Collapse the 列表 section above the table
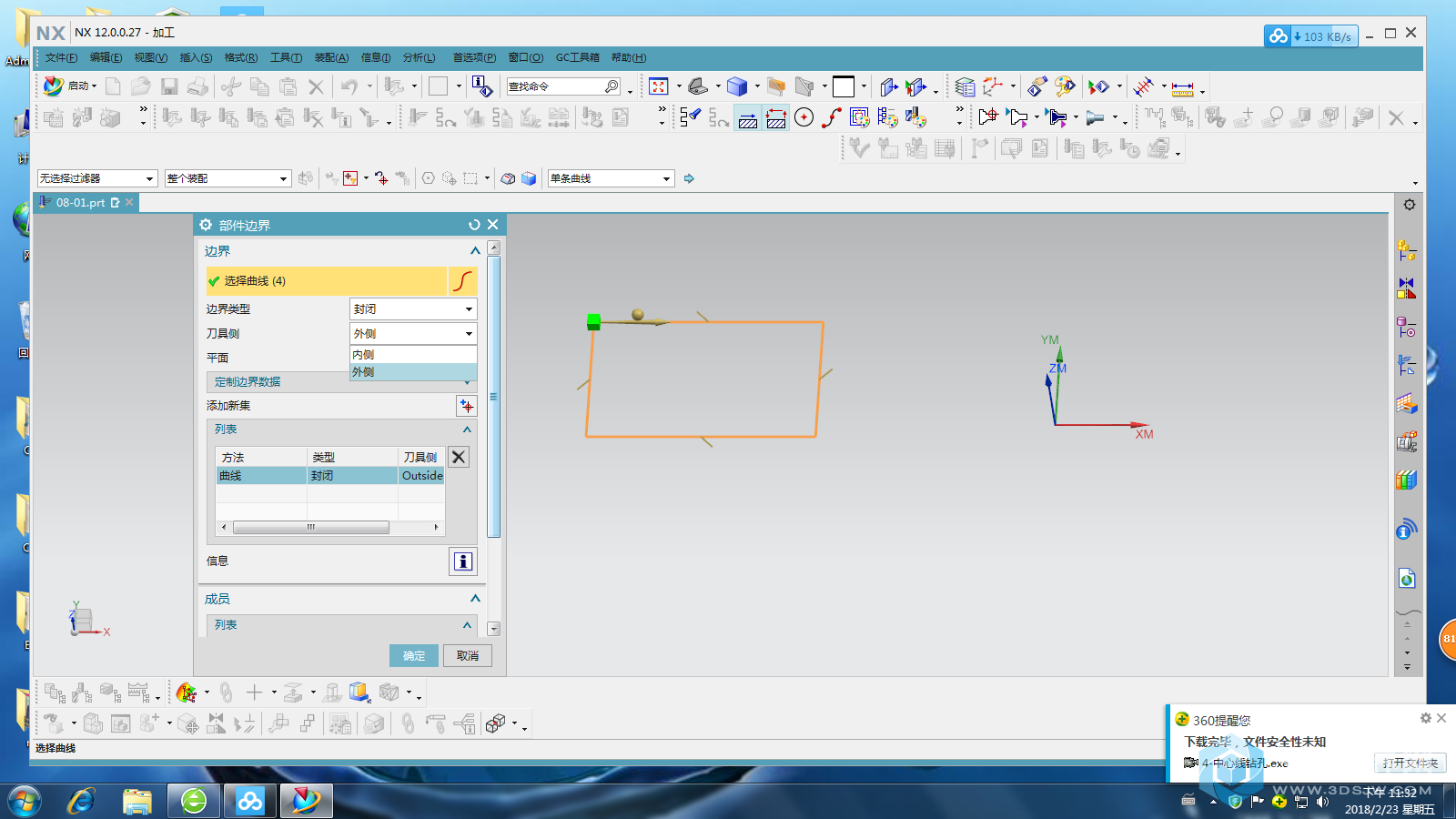The height and width of the screenshot is (819, 1456). point(467,430)
